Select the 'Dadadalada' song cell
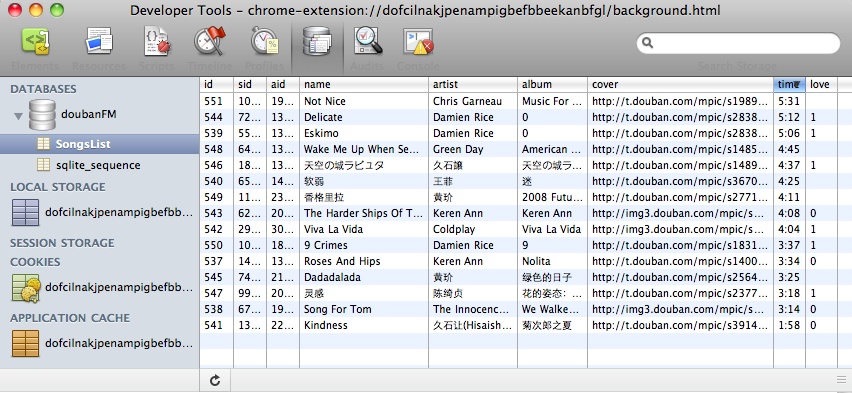 point(364,277)
